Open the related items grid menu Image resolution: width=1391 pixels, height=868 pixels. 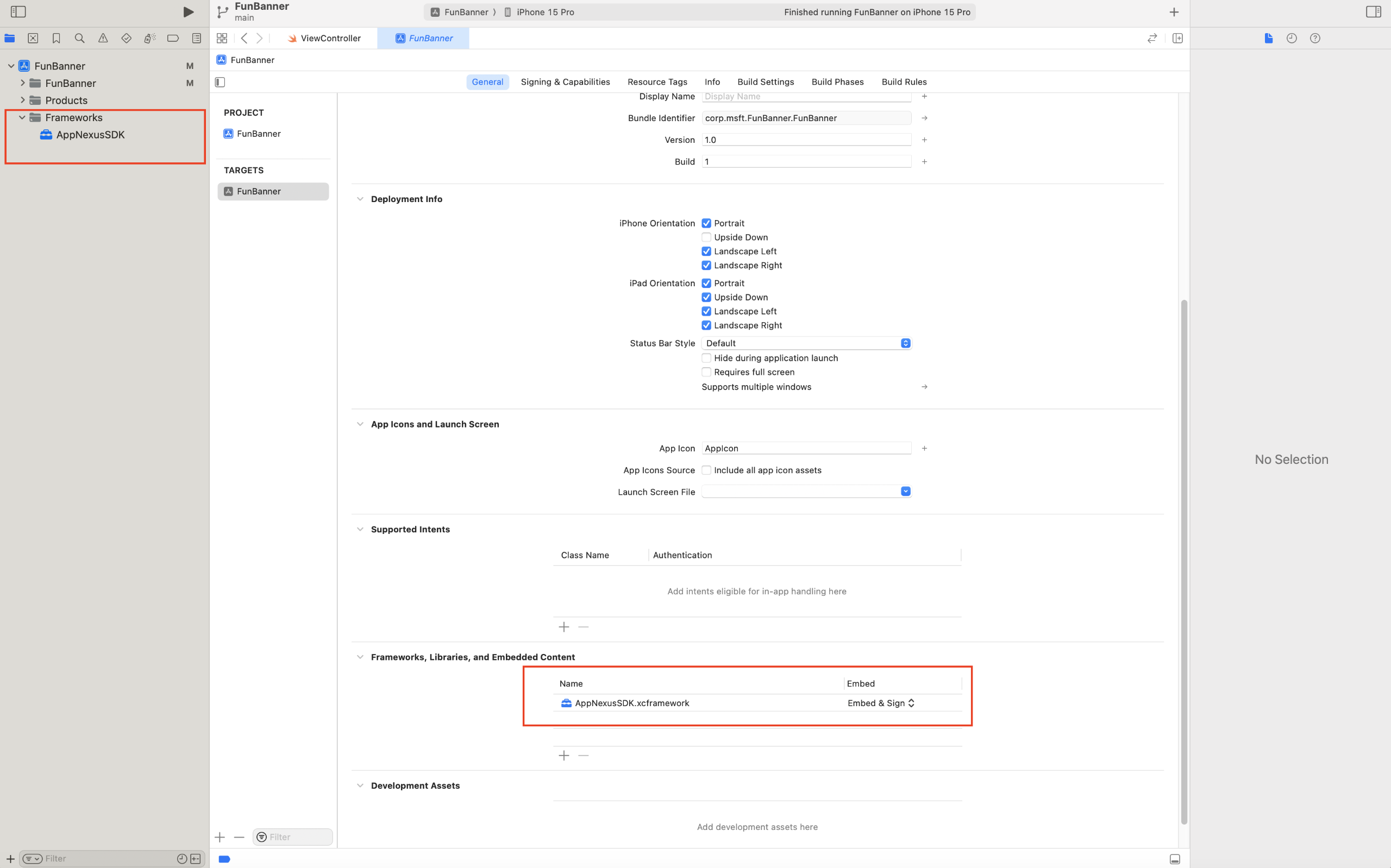click(222, 38)
